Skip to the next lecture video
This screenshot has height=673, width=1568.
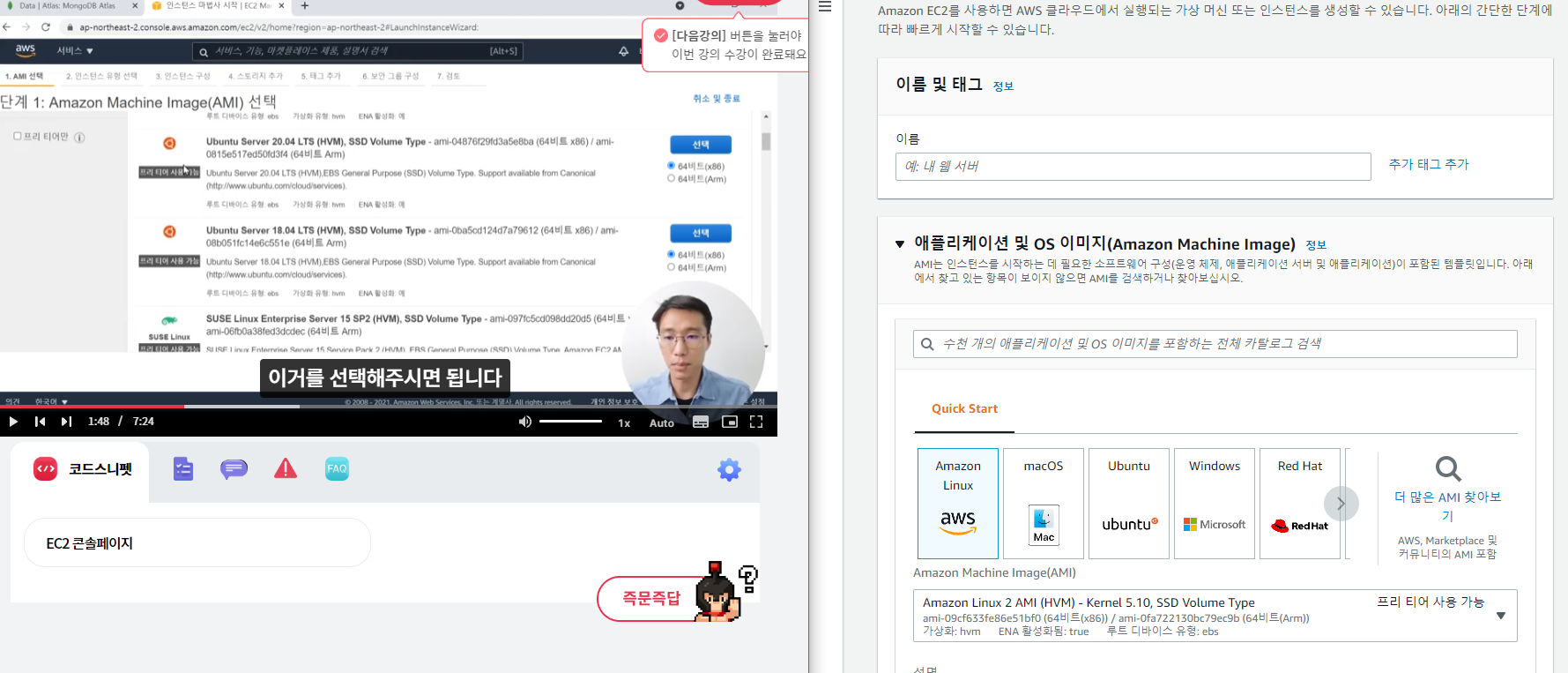(67, 422)
